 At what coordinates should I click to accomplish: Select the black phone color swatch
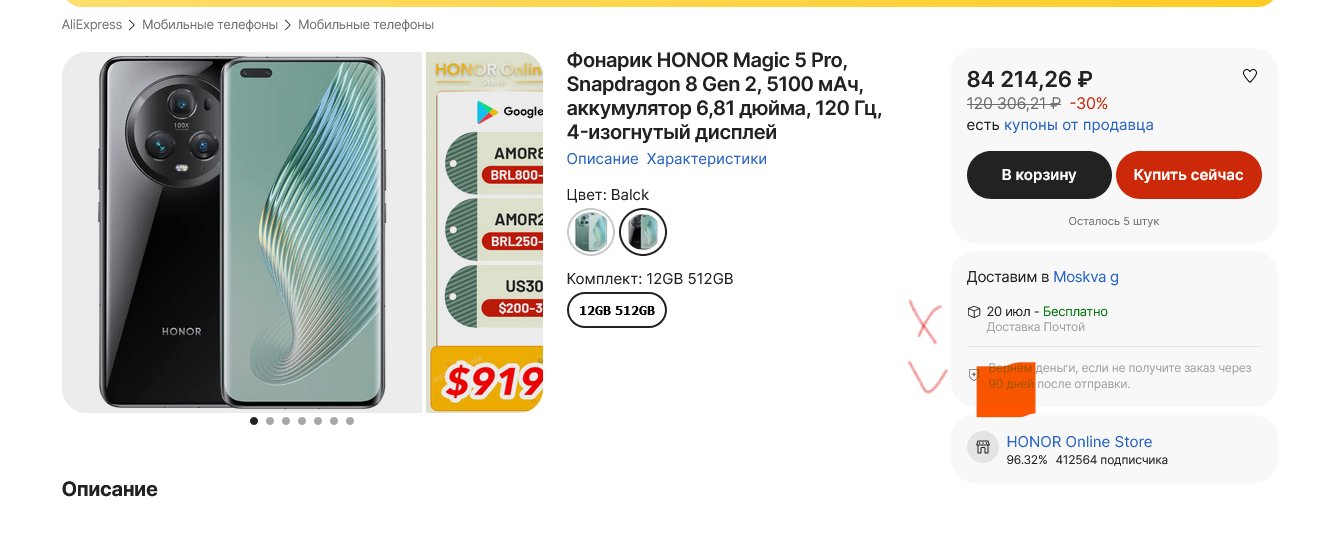[x=643, y=232]
